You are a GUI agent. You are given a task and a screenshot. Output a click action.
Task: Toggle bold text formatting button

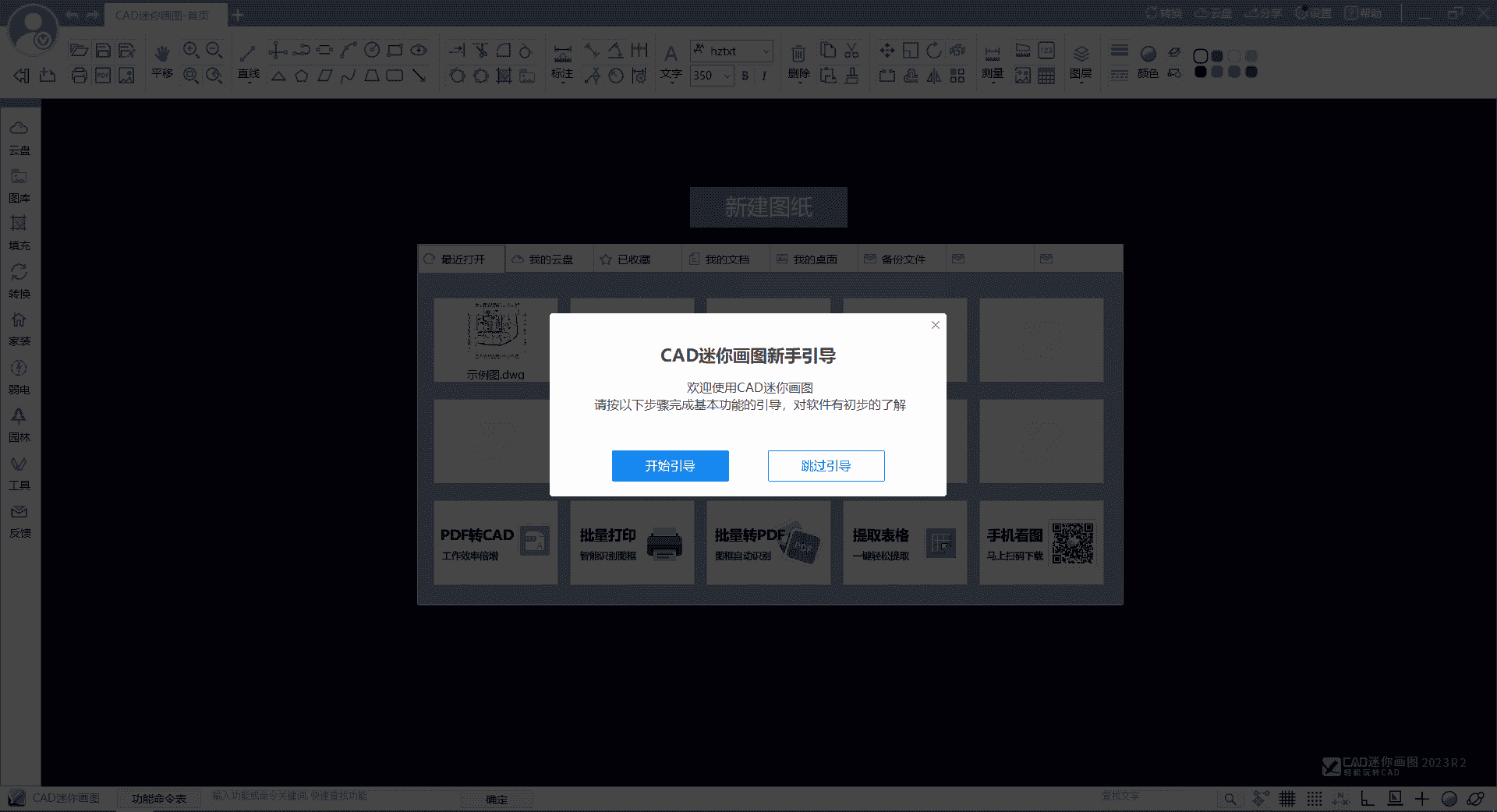745,76
